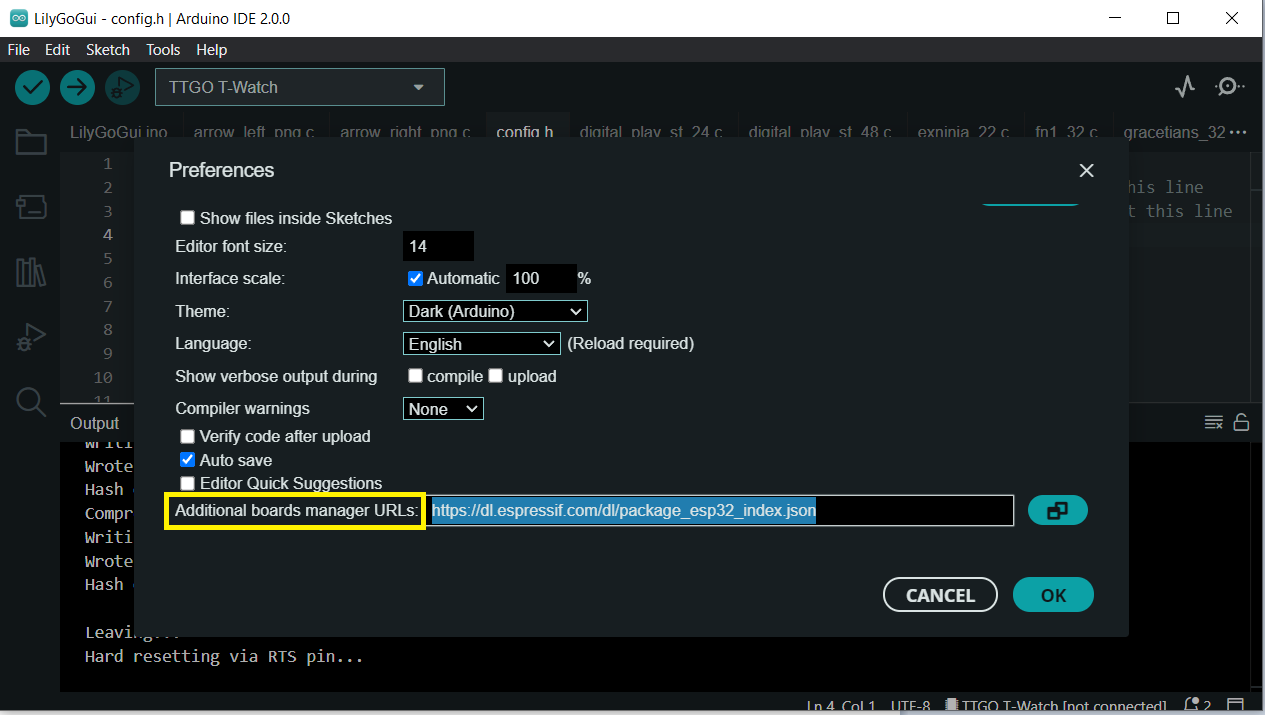Open the Sketch menu
Viewport: 1265px width, 715px height.
coord(108,49)
